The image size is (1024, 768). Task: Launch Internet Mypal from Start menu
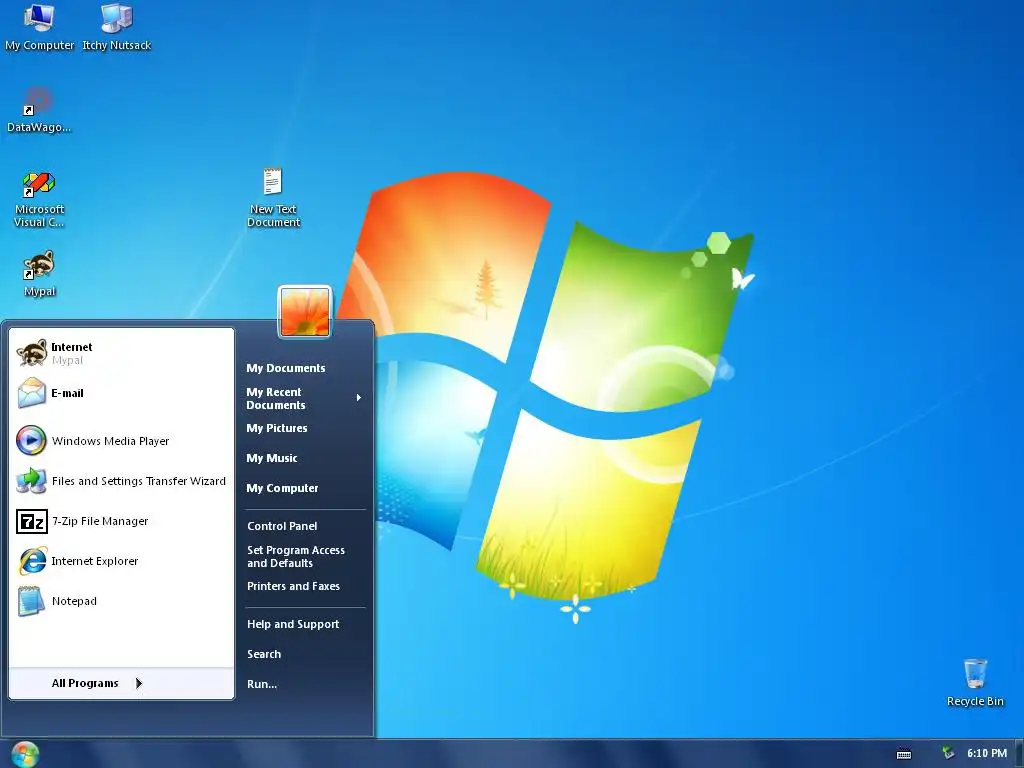(121, 353)
